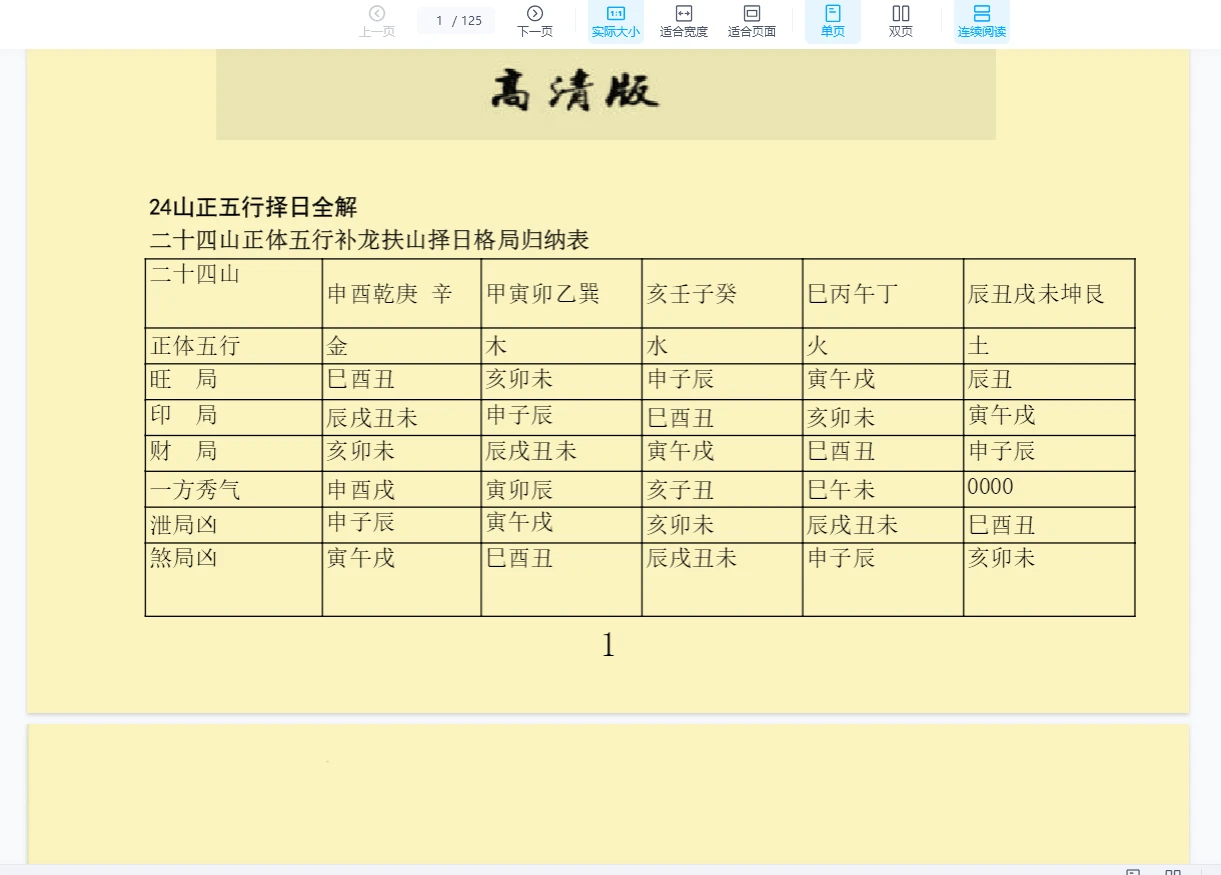The image size is (1221, 875).
Task: Enable single-page display mode
Action: [832, 22]
